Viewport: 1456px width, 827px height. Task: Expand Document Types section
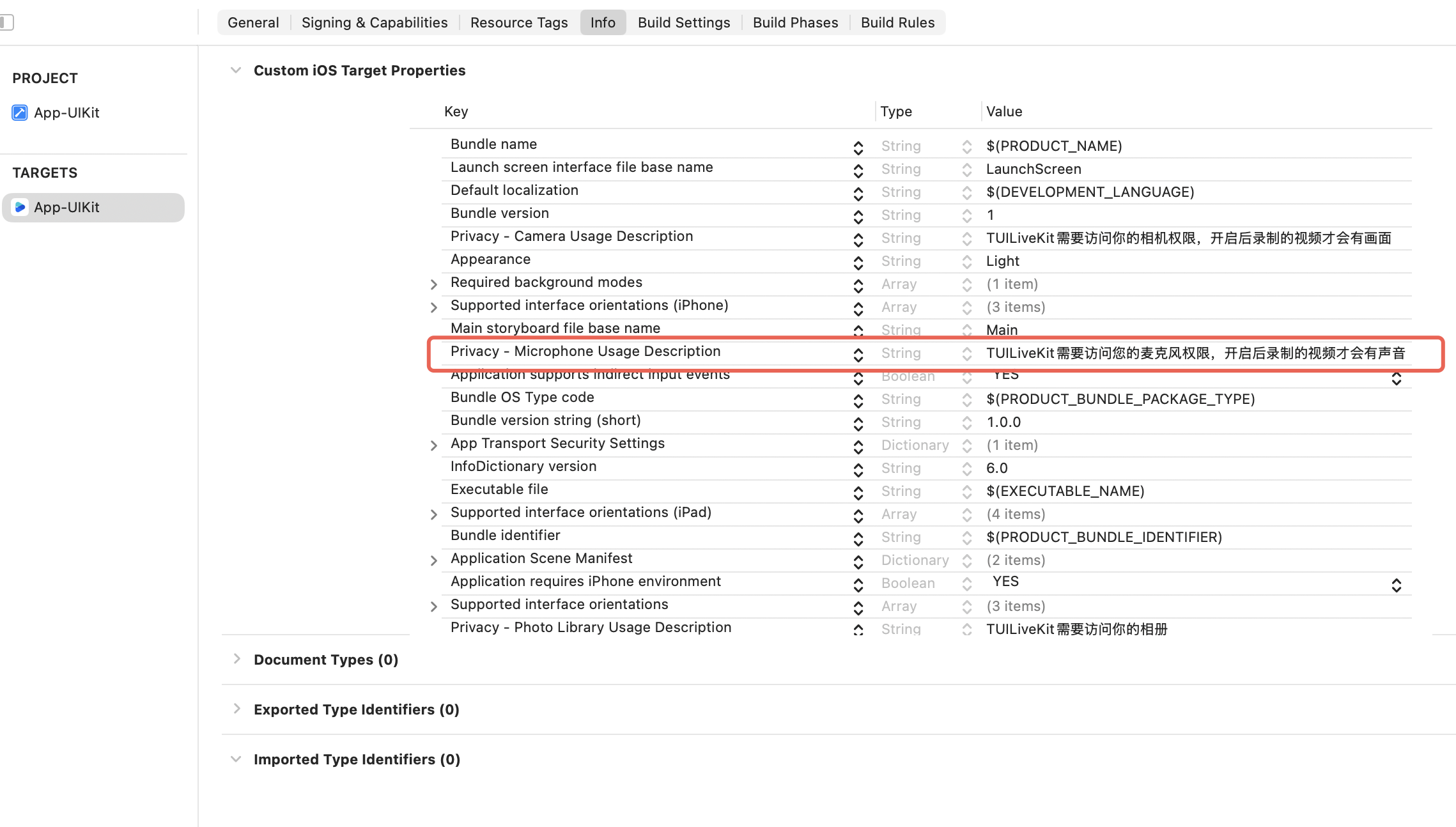[x=236, y=659]
